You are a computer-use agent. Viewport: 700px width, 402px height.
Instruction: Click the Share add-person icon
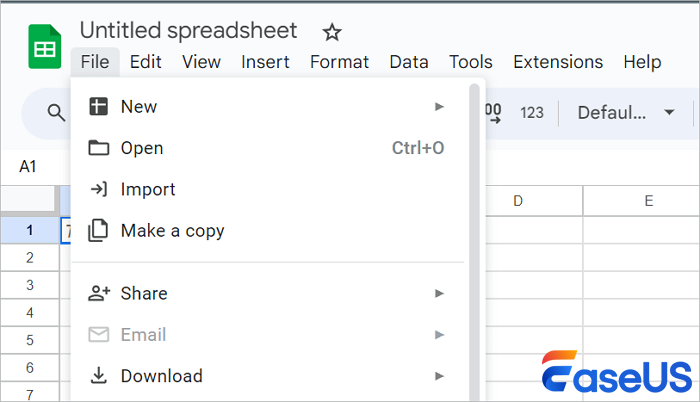click(x=99, y=293)
